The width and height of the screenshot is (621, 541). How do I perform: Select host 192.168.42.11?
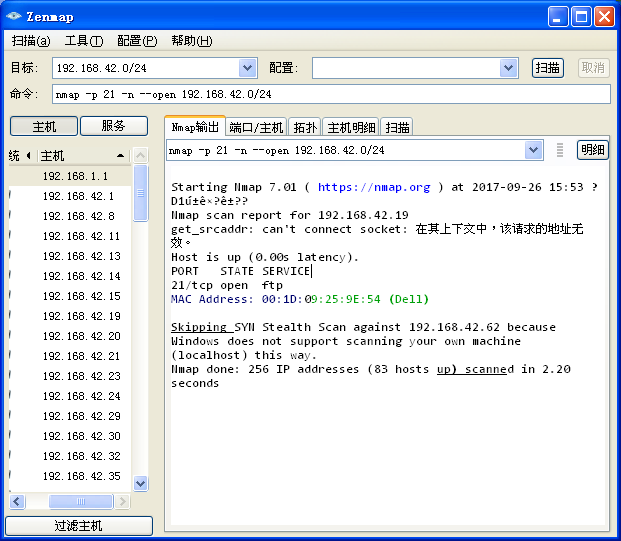pyautogui.click(x=70, y=236)
